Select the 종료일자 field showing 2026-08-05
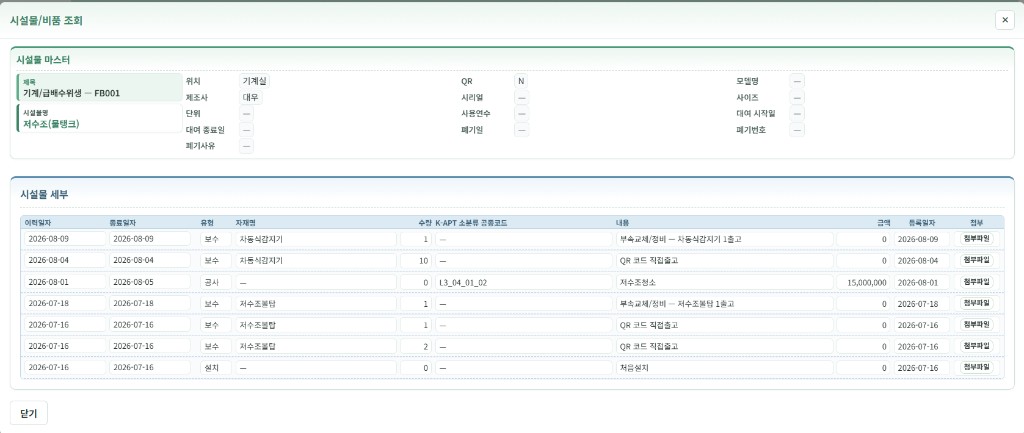Viewport: 1024px width, 433px height. point(150,282)
